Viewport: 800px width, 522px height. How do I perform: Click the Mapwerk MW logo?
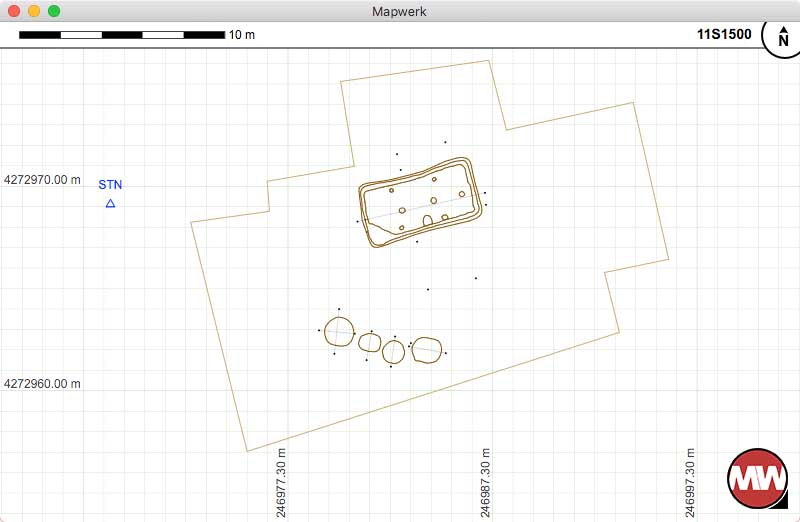pyautogui.click(x=758, y=479)
